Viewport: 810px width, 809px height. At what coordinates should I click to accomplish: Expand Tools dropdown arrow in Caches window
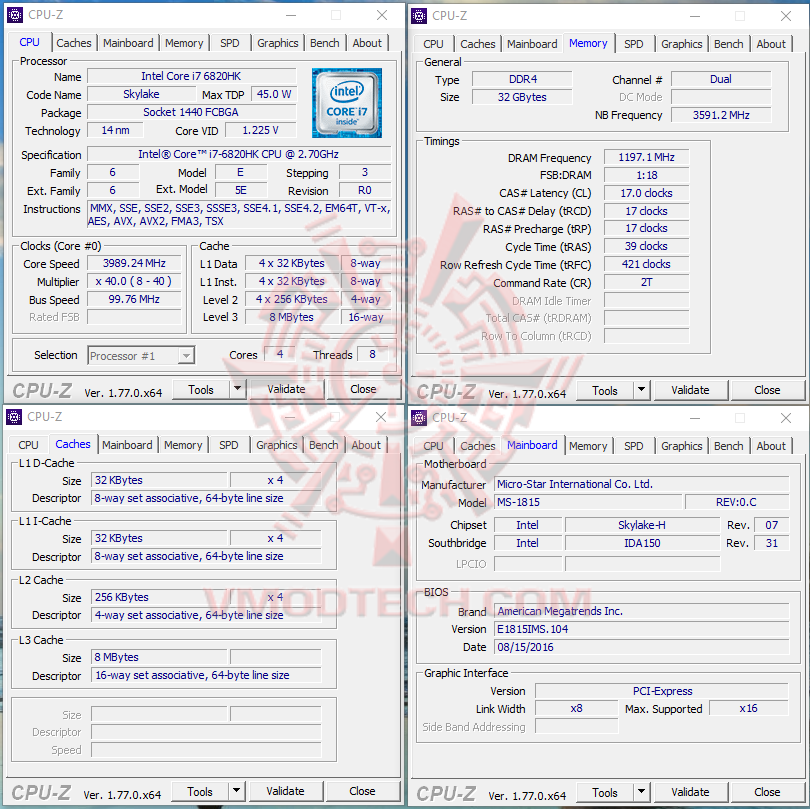click(x=237, y=791)
